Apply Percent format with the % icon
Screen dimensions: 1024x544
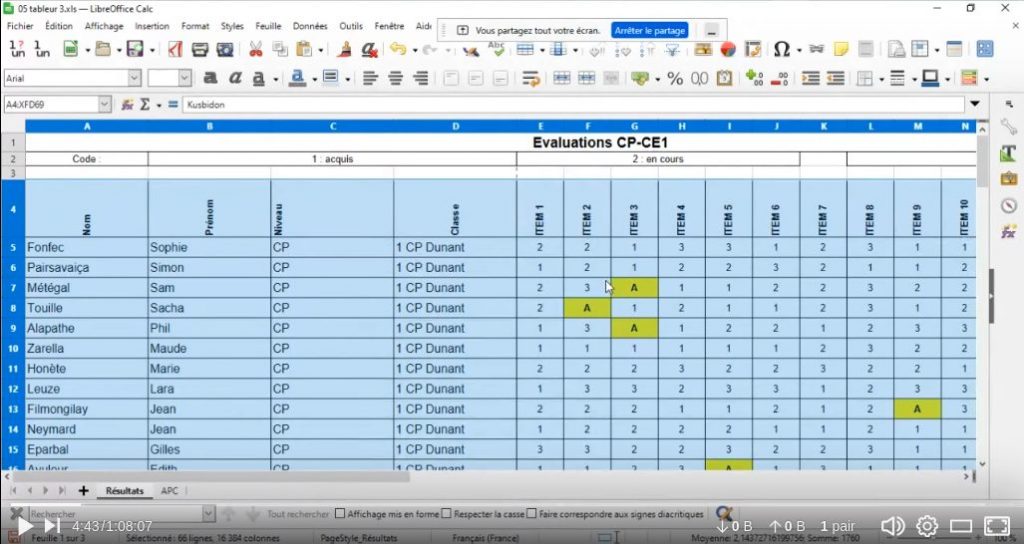tap(675, 79)
